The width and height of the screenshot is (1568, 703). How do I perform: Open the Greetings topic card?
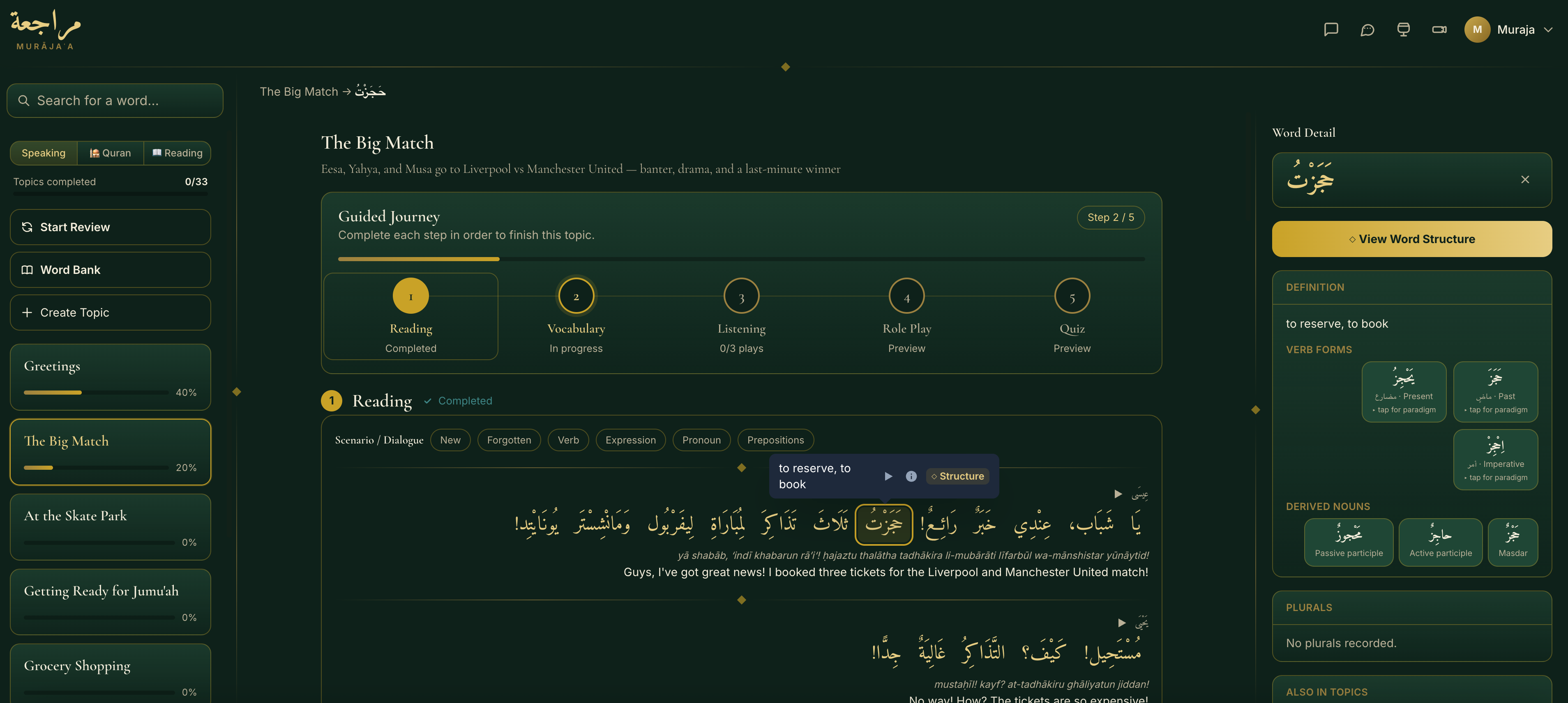110,377
